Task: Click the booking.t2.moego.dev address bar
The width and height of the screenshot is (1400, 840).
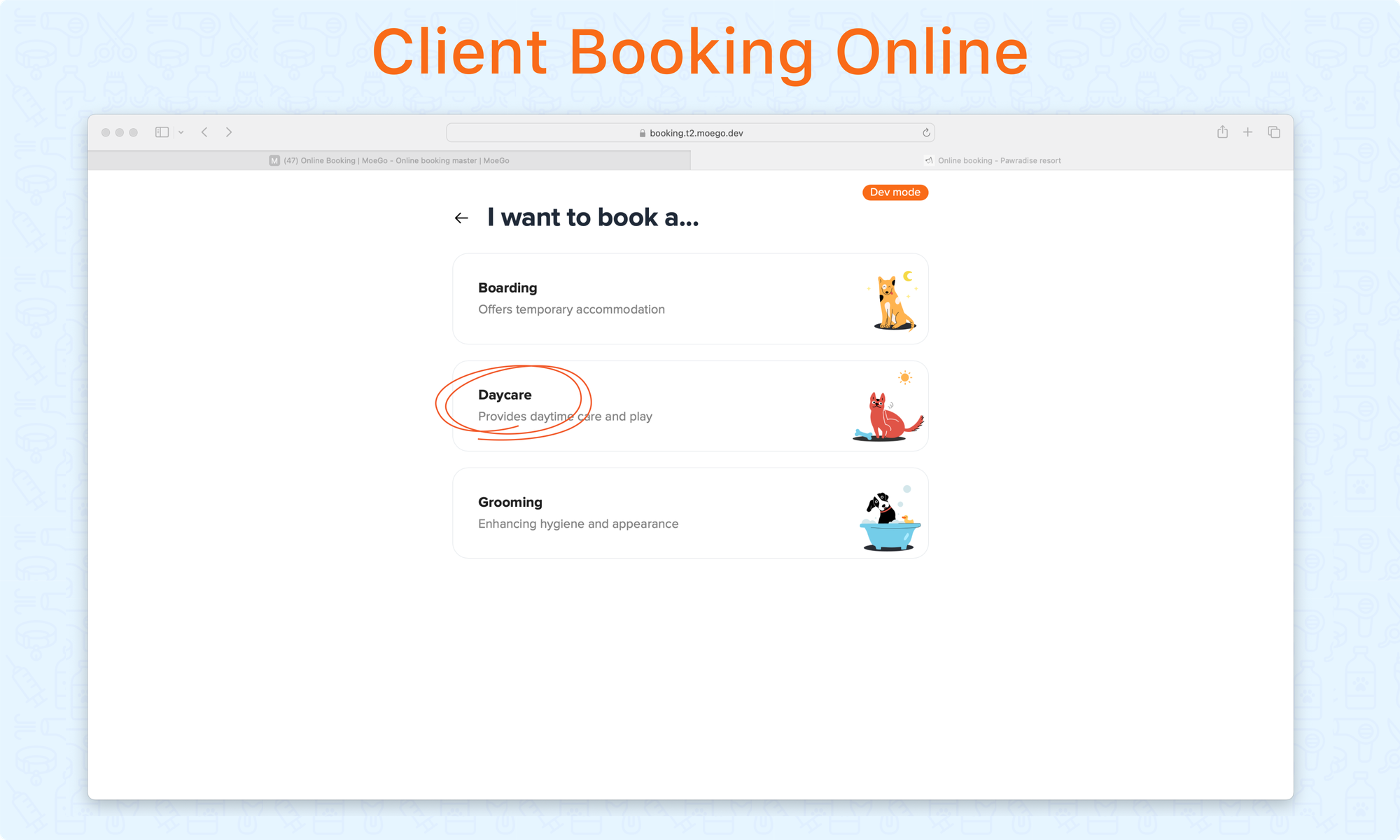Action: pos(696,133)
